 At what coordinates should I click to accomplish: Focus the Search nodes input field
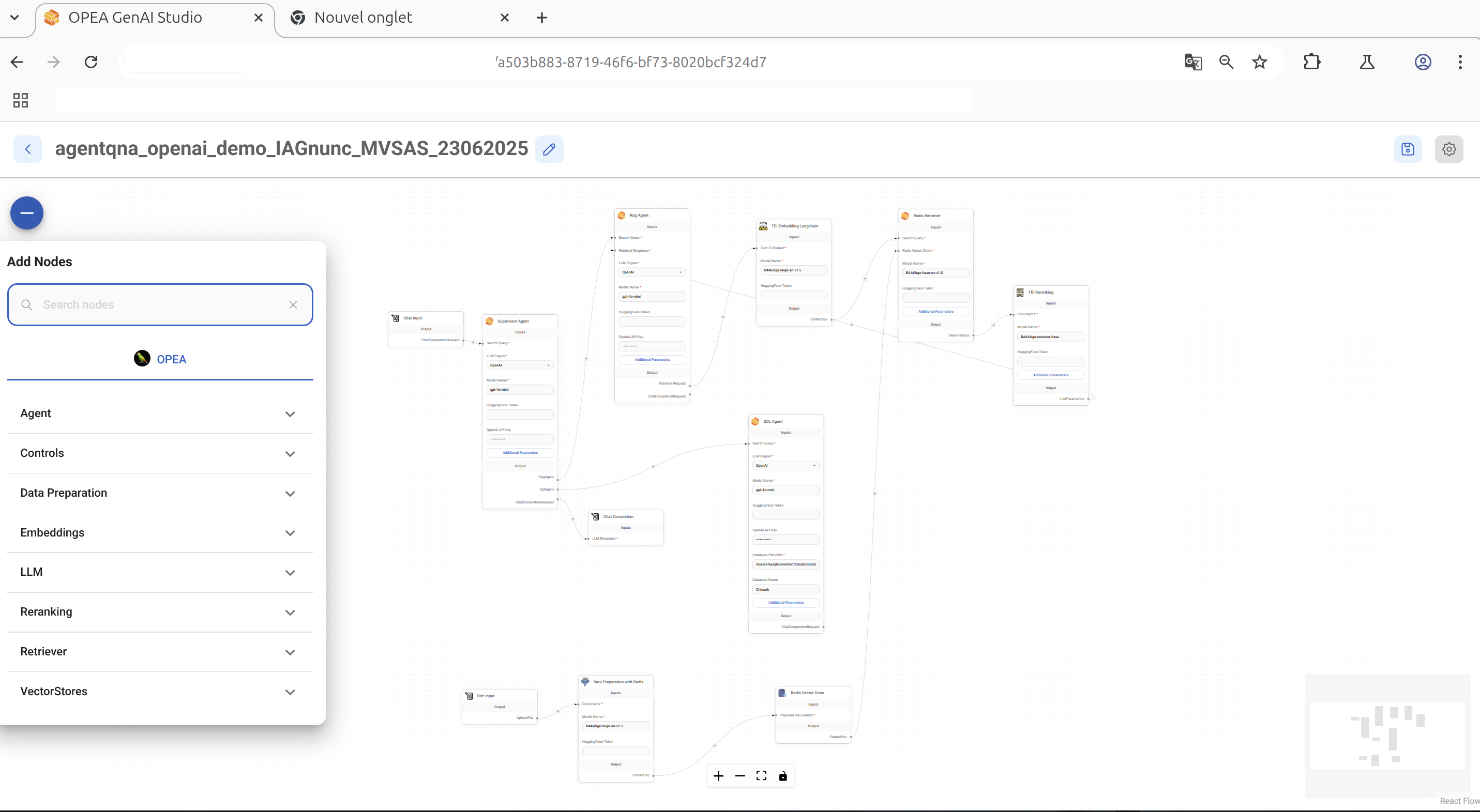160,305
